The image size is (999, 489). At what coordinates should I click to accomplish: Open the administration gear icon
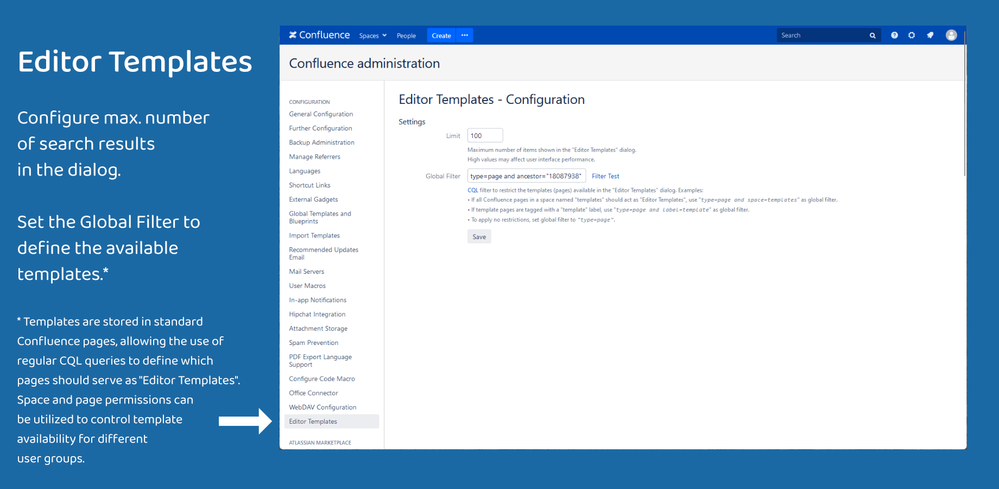point(912,36)
